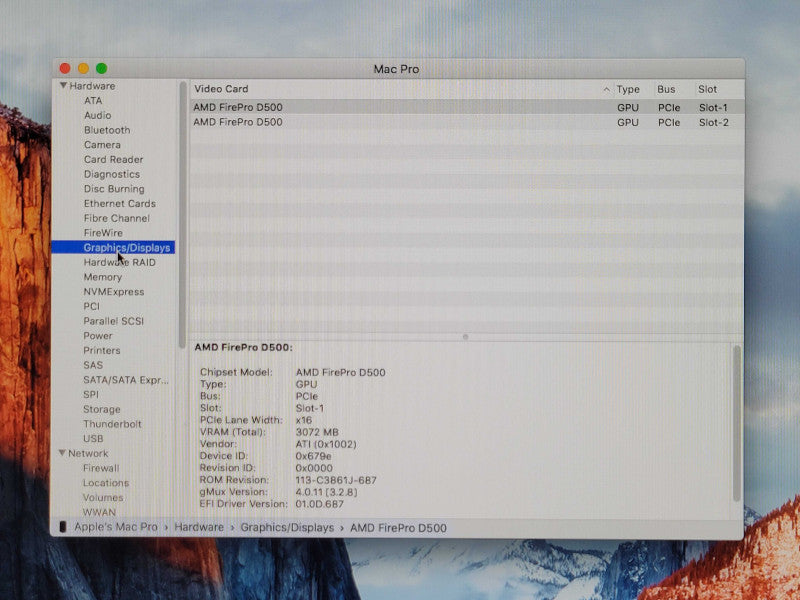Click the Vendor value ATI (0x1002)

click(x=326, y=444)
